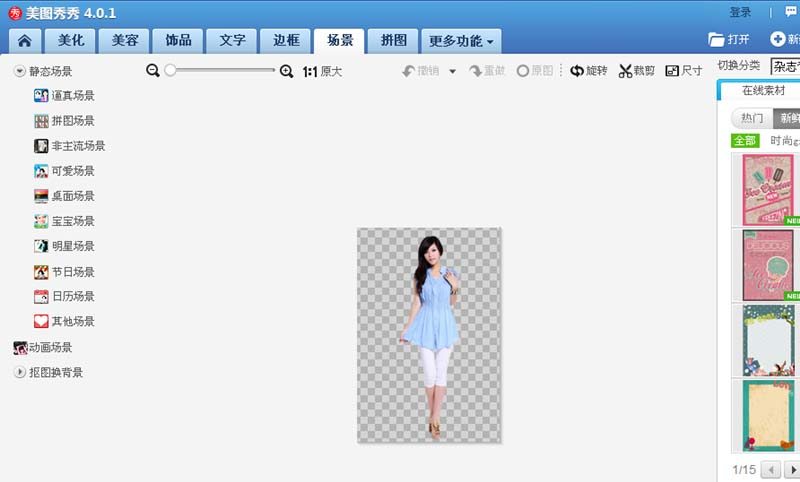Expand the 抠图换背景 section
Image resolution: width=800 pixels, height=482 pixels.
click(x=19, y=372)
